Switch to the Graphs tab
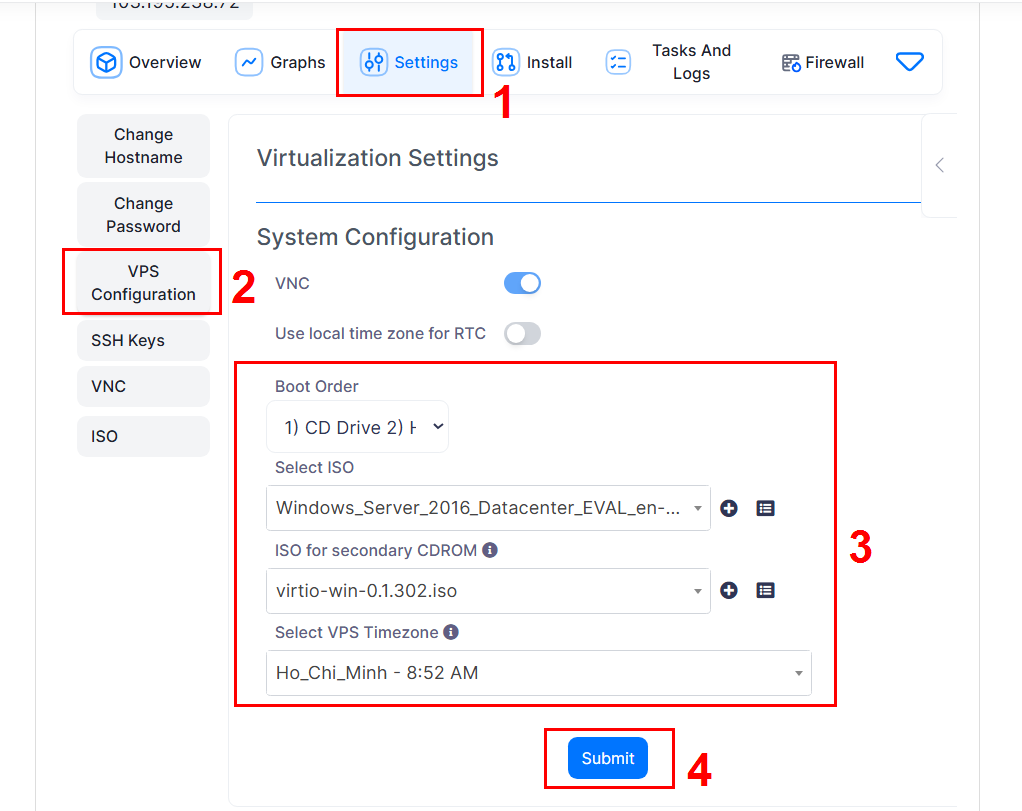This screenshot has height=811, width=1022. pyautogui.click(x=280, y=63)
